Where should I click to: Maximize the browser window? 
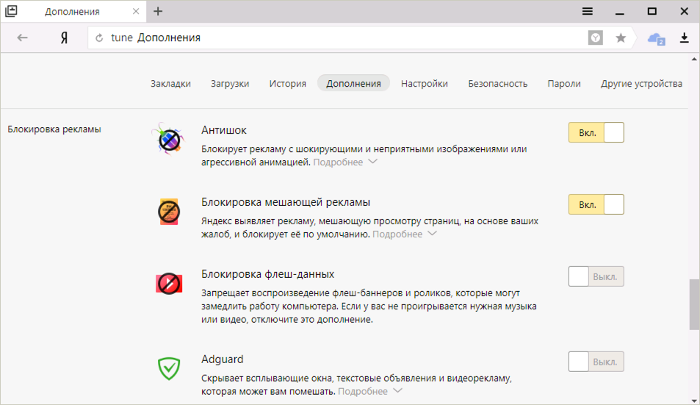coord(652,12)
